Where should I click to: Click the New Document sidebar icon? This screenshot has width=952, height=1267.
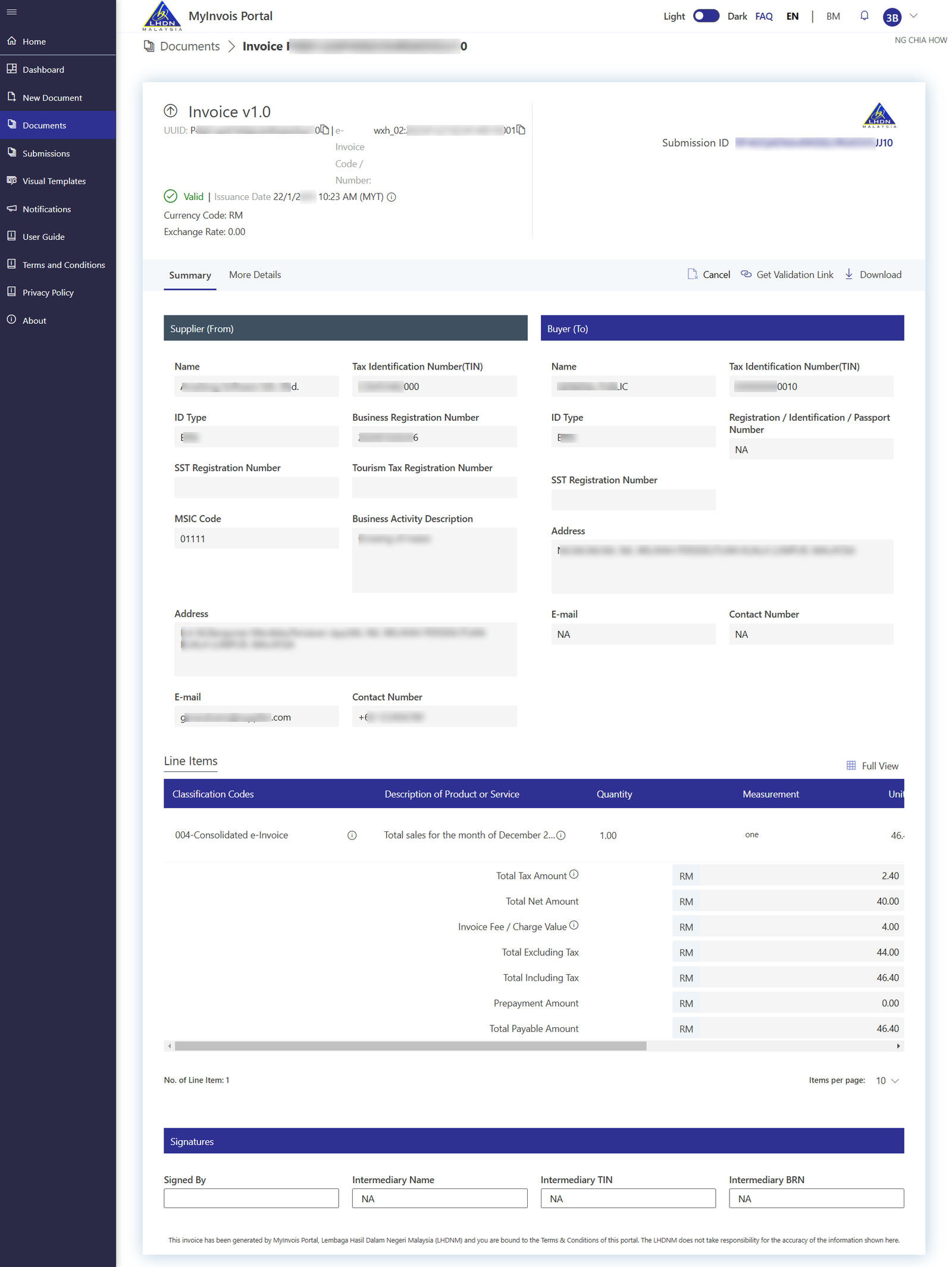click(x=12, y=97)
